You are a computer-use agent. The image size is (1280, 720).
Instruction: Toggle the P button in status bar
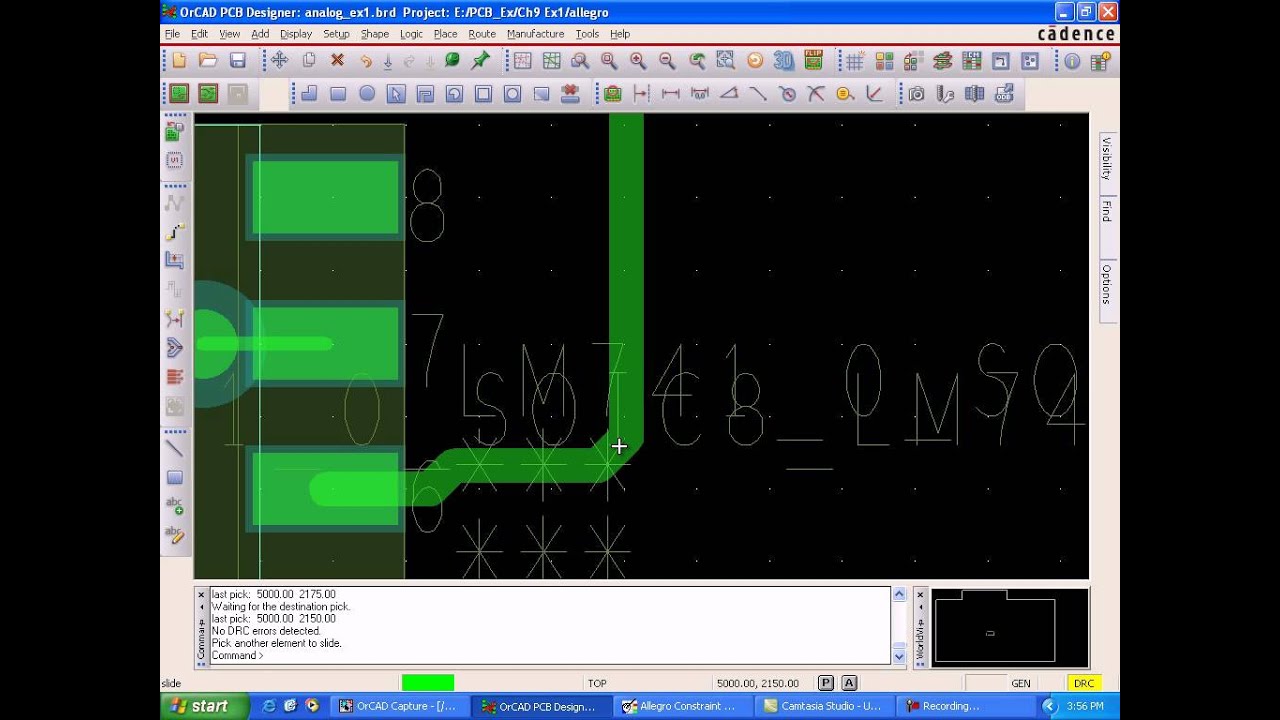[x=826, y=683]
